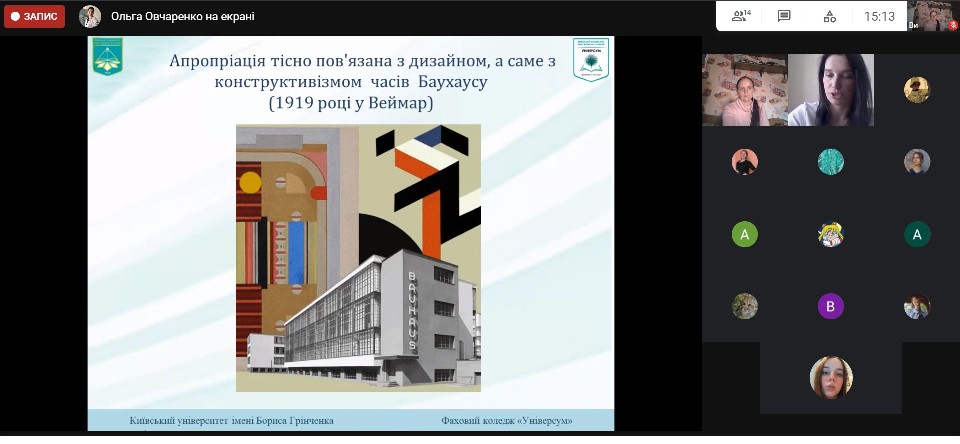Viewport: 960px width, 444px height.
Task: Click the avatar of the person in black on orange
Action: (x=744, y=162)
